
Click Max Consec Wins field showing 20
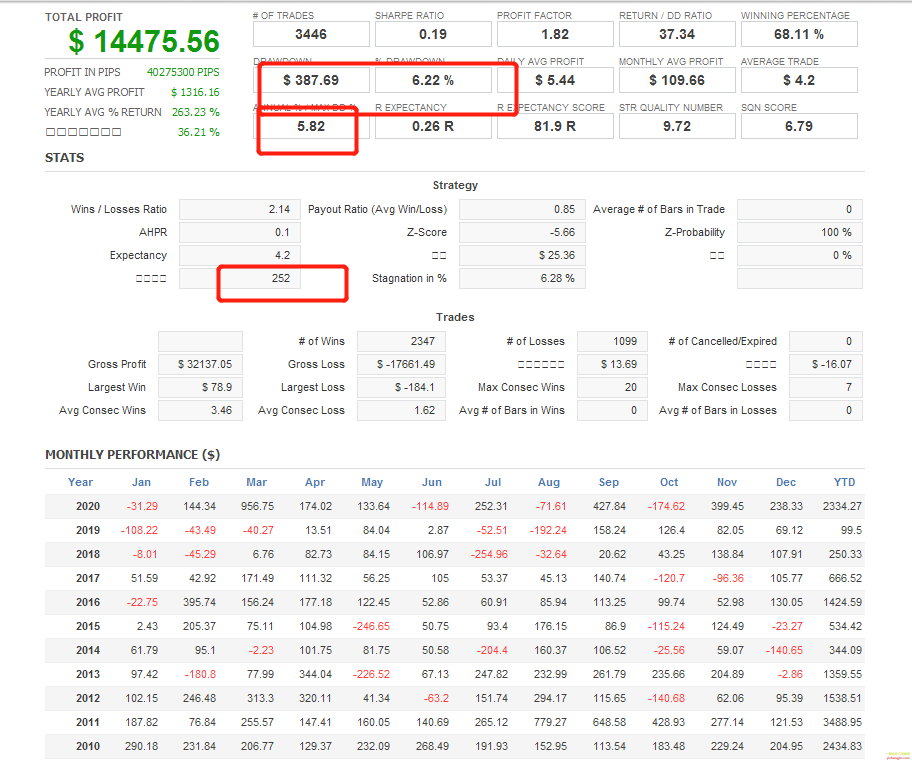coord(612,387)
